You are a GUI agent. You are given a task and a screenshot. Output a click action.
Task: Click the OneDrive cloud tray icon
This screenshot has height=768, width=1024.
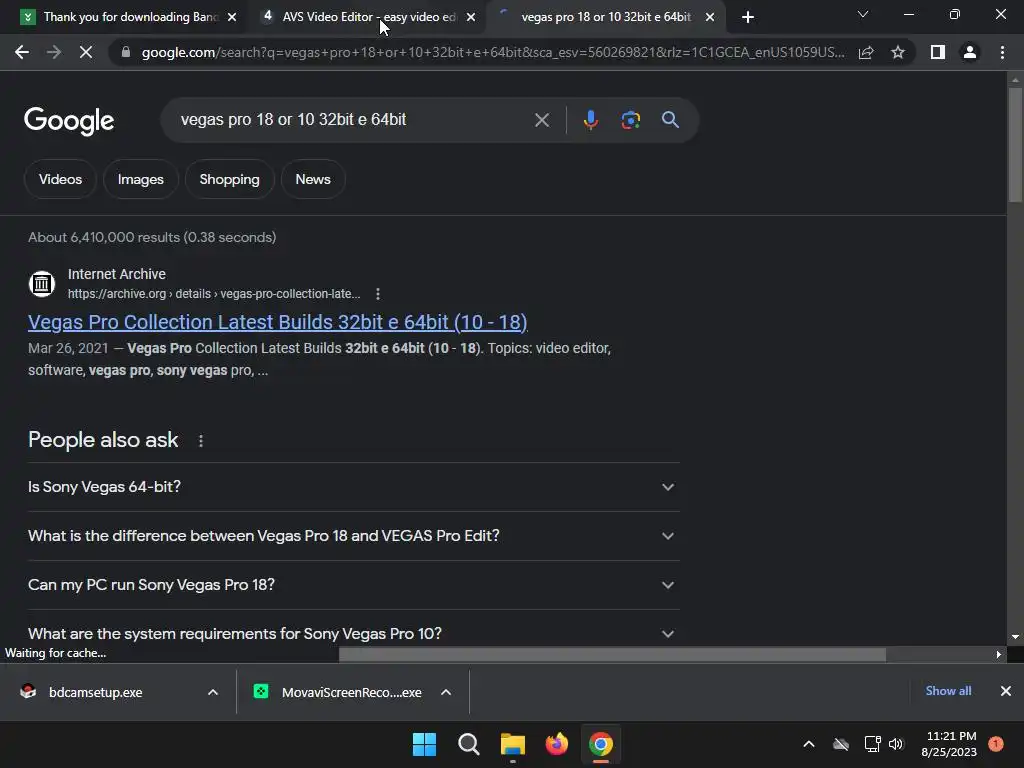(841, 744)
